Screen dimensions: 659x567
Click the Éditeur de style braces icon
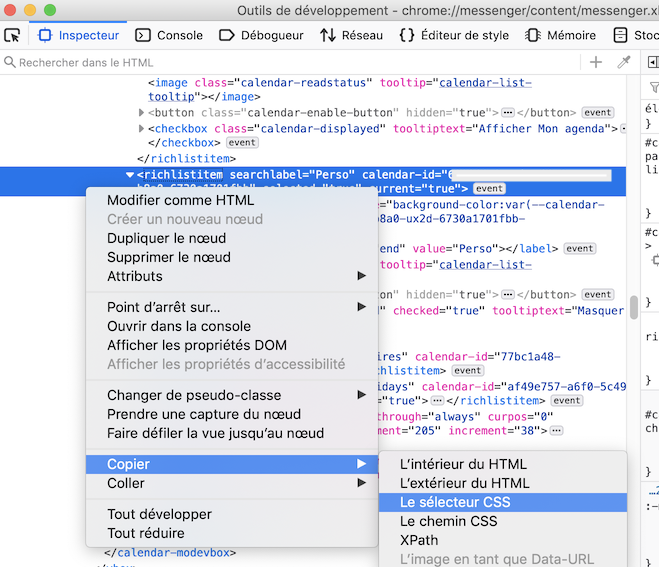point(406,35)
